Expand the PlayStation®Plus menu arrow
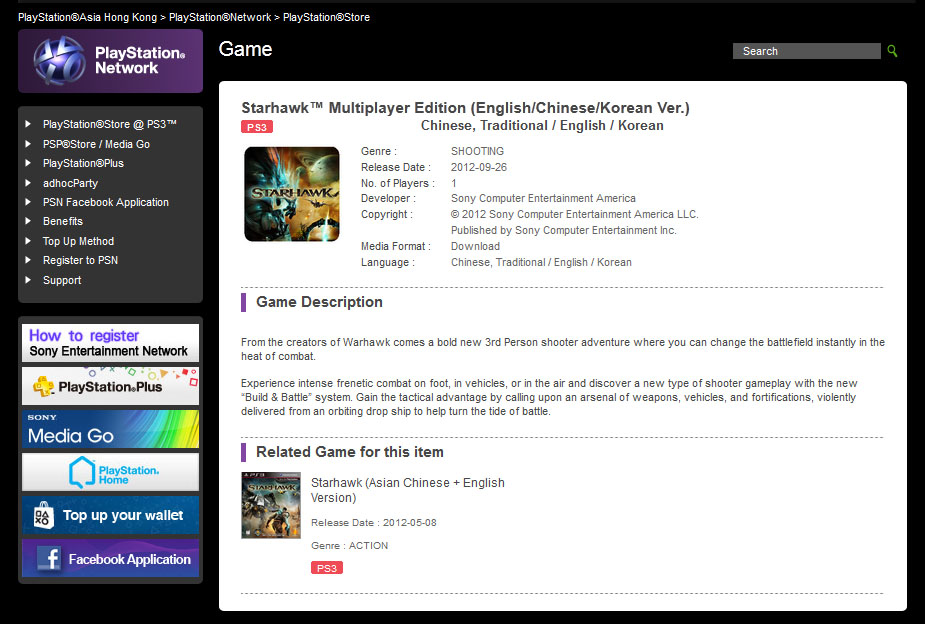 (28, 163)
